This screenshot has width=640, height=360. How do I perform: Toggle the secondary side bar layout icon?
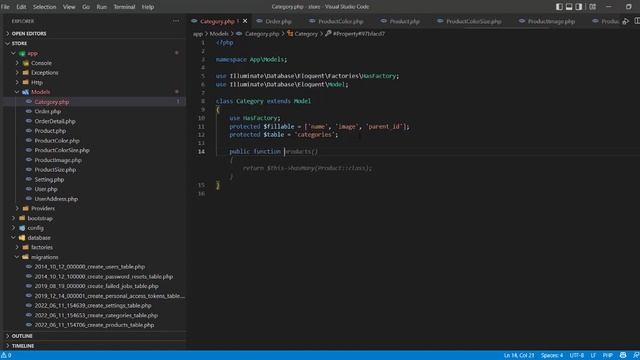pos(579,7)
